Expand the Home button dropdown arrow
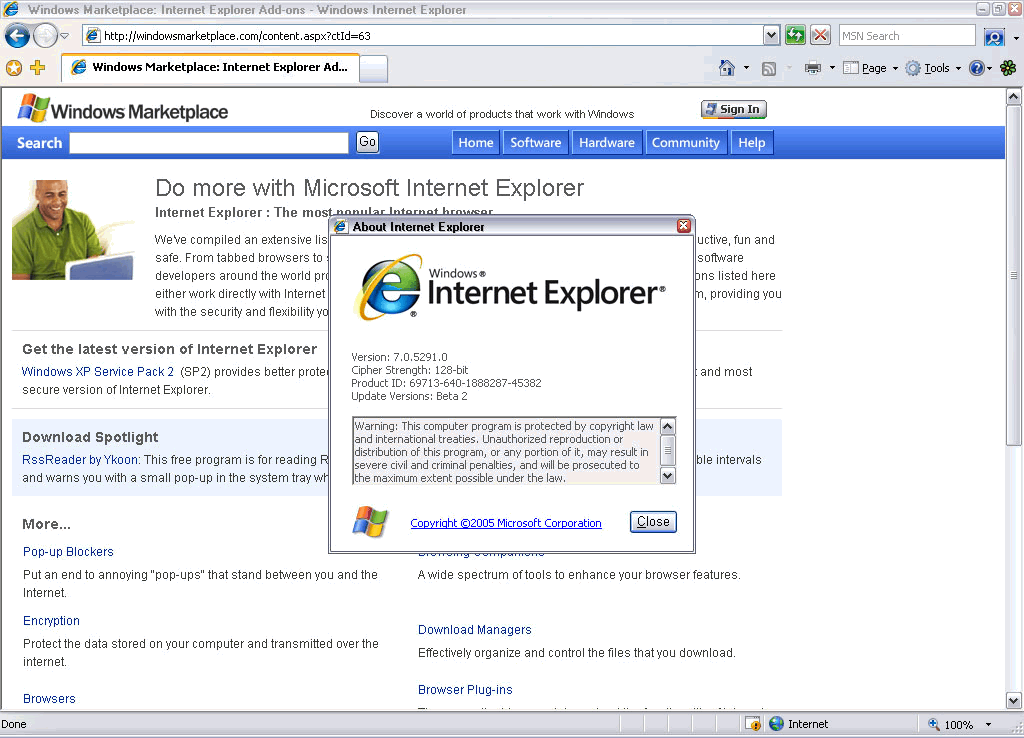The height and width of the screenshot is (738, 1024). coord(746,68)
